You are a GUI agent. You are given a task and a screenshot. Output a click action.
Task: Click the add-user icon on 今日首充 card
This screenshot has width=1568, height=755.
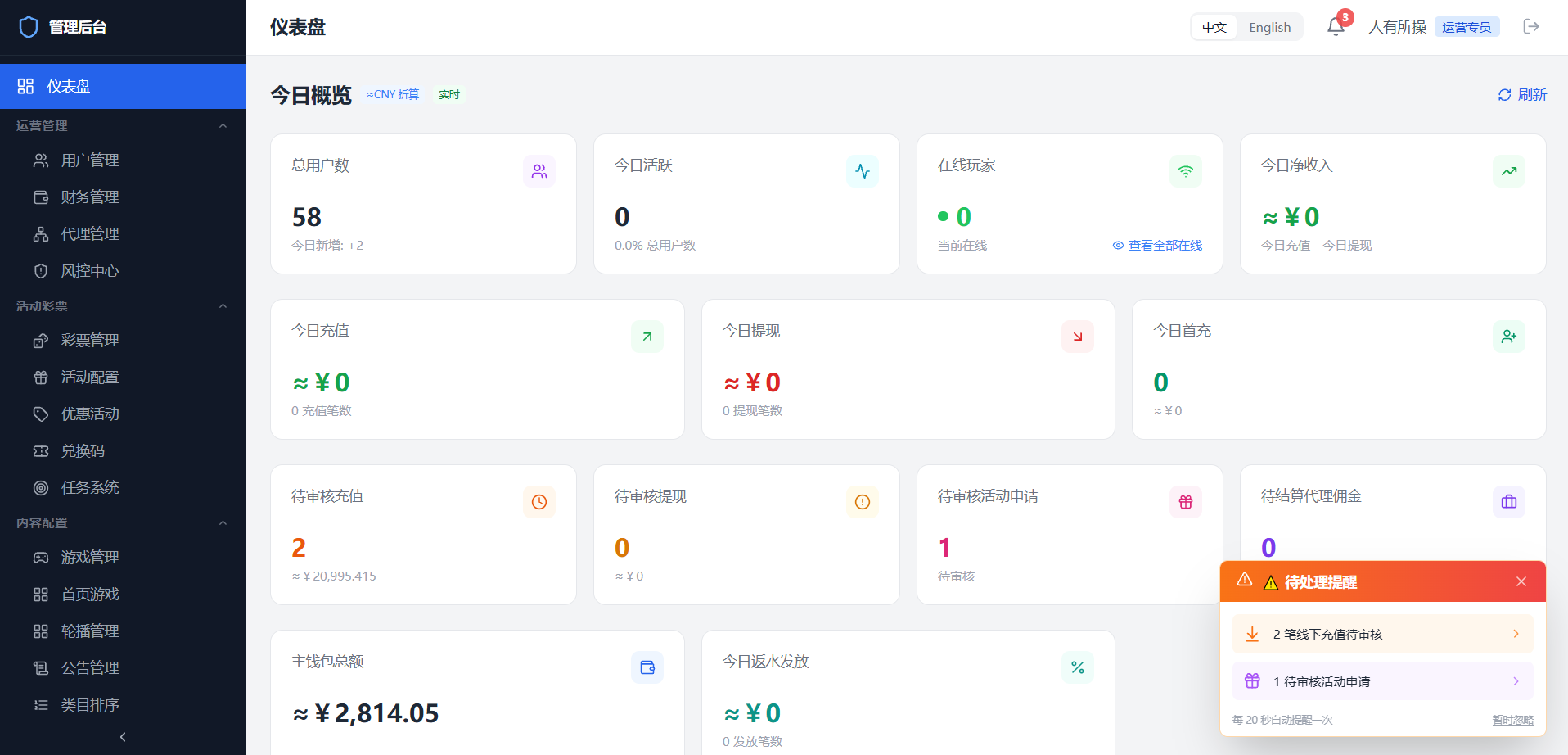click(1509, 337)
